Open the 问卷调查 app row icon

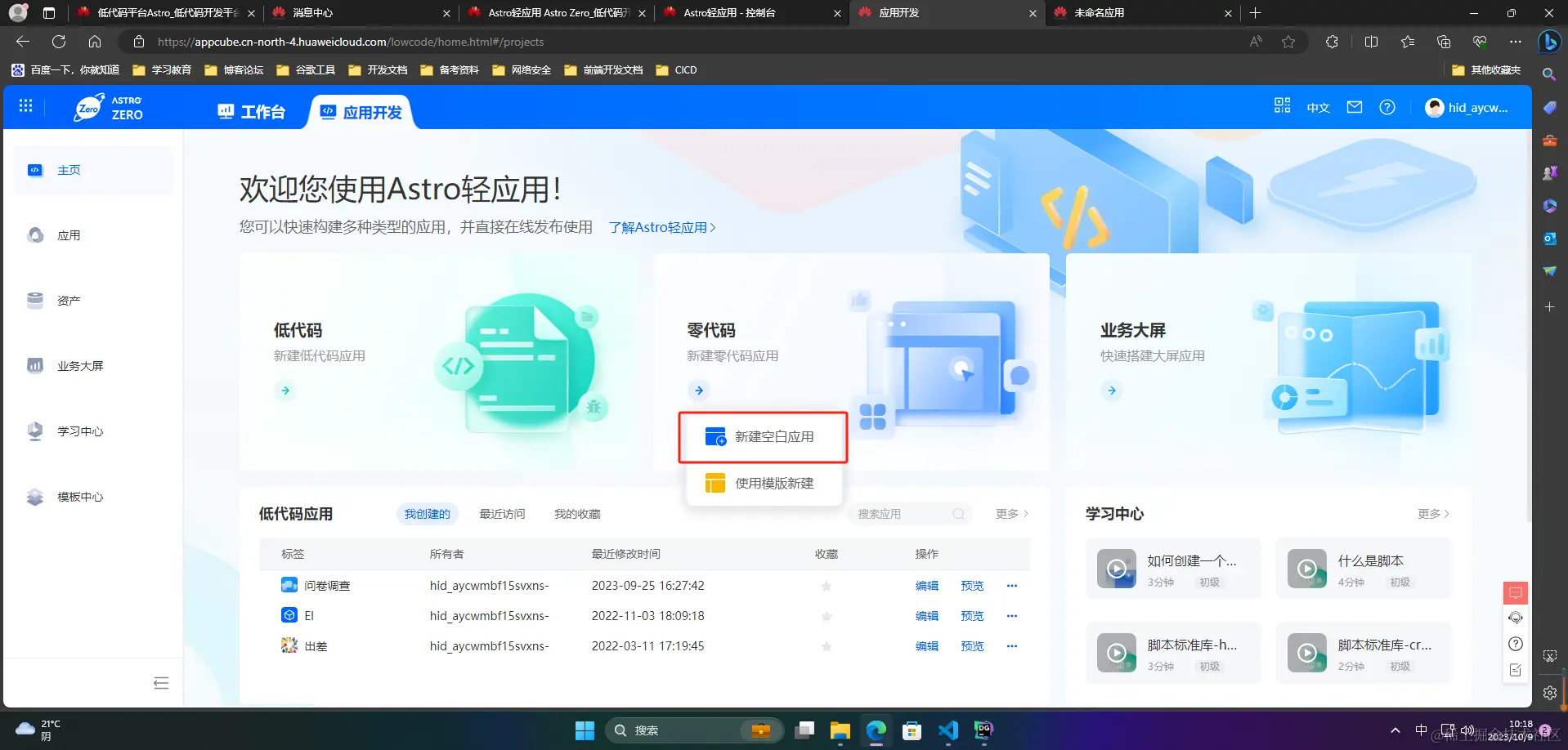pyautogui.click(x=289, y=585)
